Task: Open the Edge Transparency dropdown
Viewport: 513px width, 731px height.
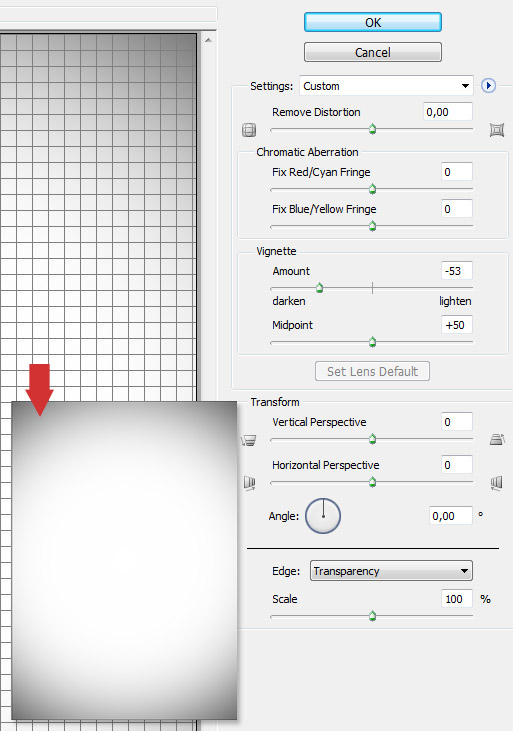Action: [x=391, y=571]
